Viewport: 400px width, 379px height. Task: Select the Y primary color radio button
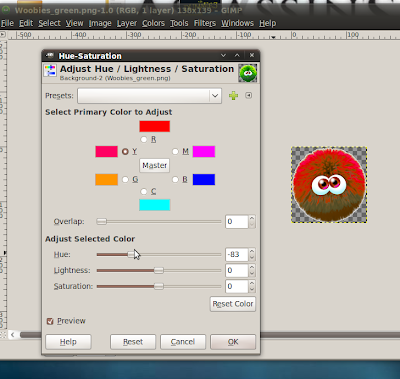coord(125,152)
